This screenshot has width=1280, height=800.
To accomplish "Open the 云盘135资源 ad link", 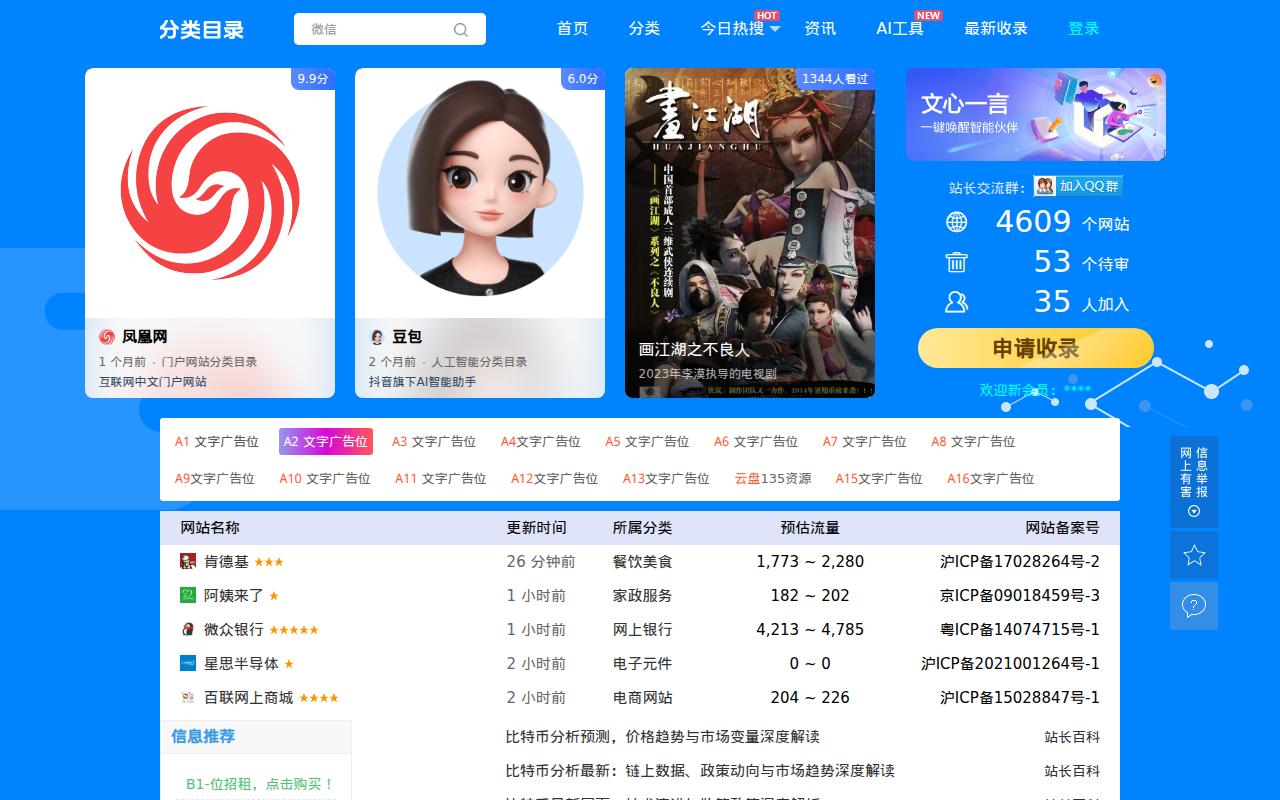I will pos(773,479).
